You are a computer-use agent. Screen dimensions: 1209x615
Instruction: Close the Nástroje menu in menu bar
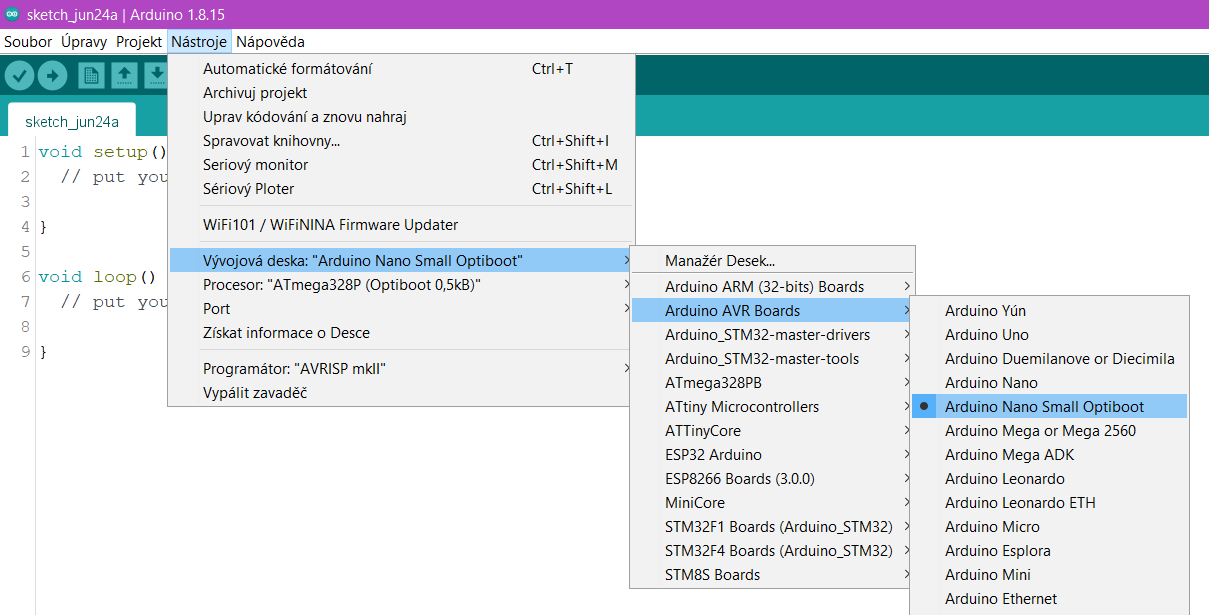point(199,42)
